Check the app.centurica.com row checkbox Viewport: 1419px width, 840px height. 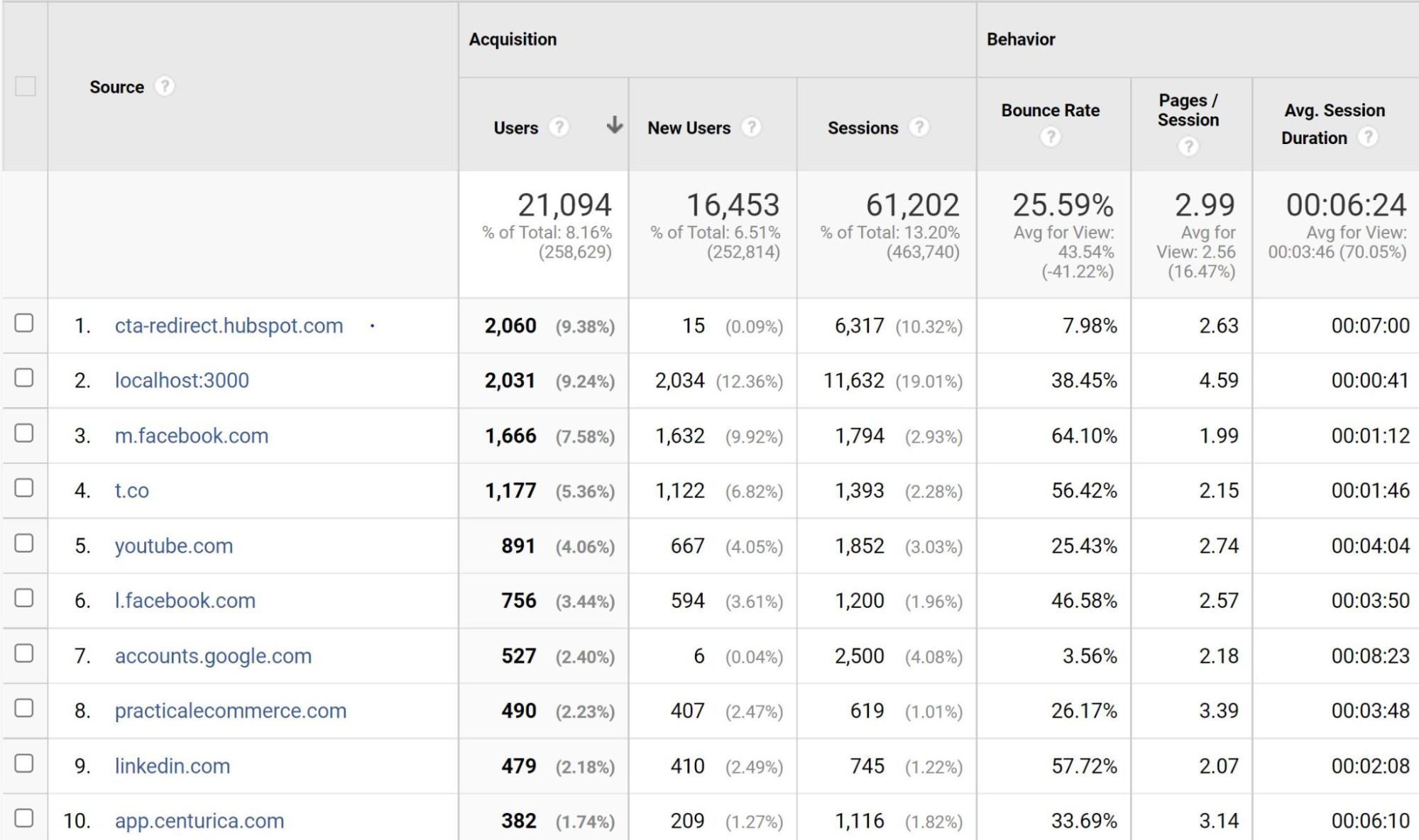(x=24, y=818)
